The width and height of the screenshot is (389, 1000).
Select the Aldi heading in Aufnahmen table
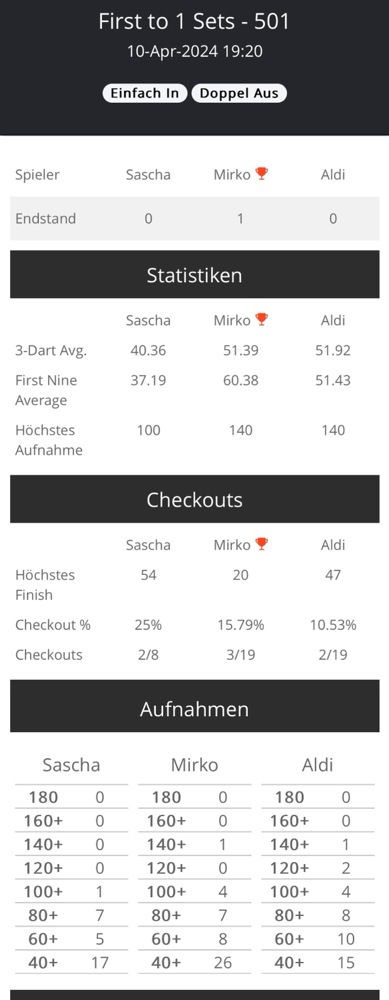click(x=318, y=765)
